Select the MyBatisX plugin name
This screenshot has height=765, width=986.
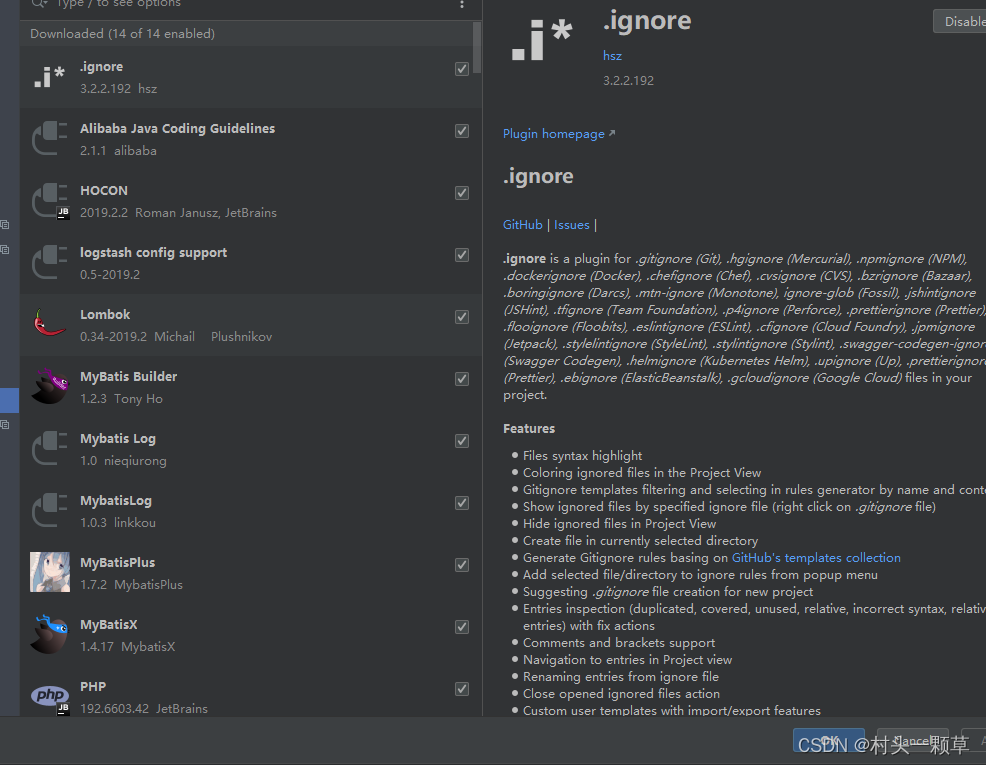coord(108,625)
